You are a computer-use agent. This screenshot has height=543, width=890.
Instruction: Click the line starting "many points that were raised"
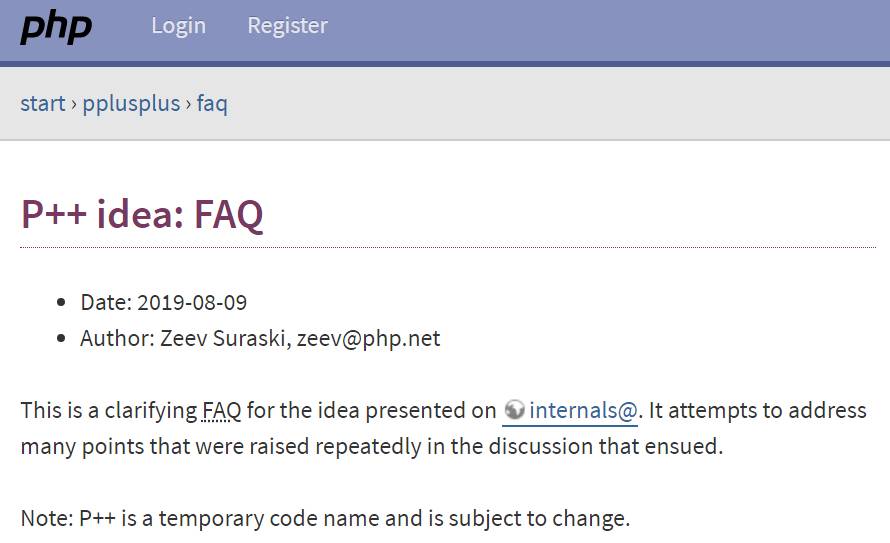coord(371,446)
